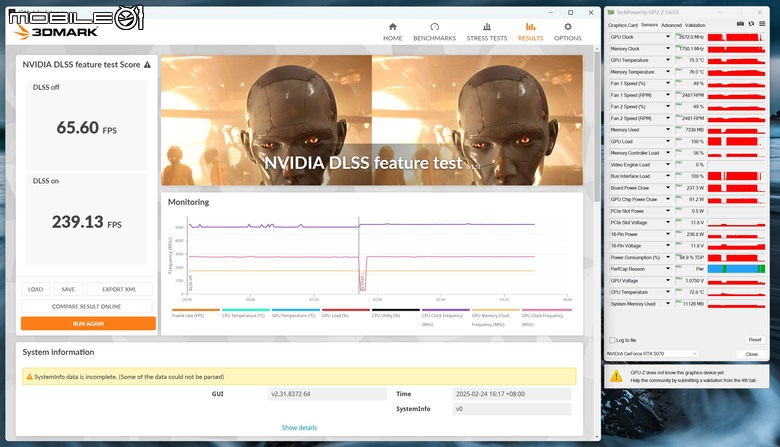The image size is (780, 447).
Task: Click the GPU Memory Clock legend swatch
Action: [x=495, y=310]
